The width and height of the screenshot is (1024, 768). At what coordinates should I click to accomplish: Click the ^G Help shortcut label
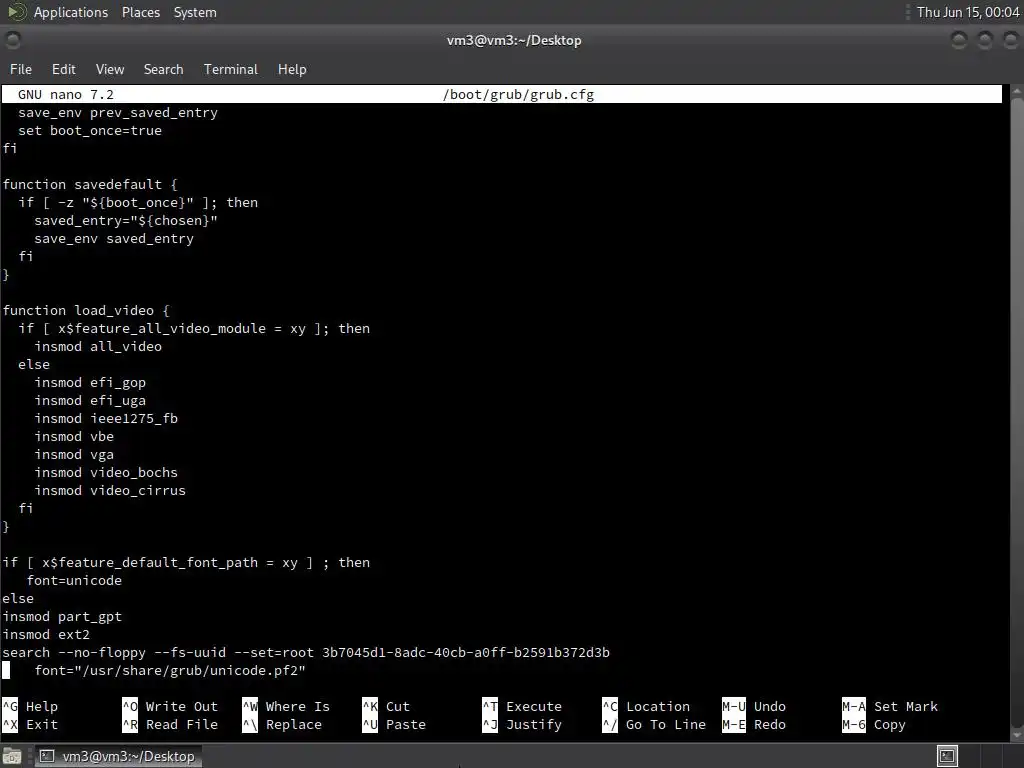coord(30,707)
